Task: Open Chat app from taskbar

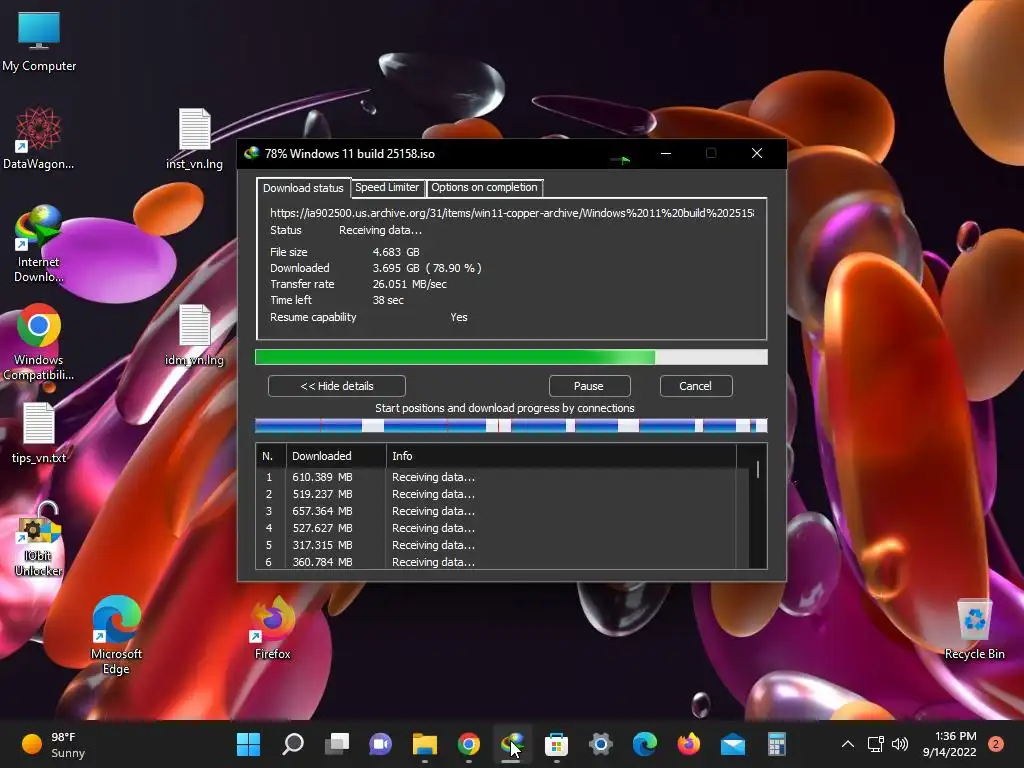Action: click(381, 744)
